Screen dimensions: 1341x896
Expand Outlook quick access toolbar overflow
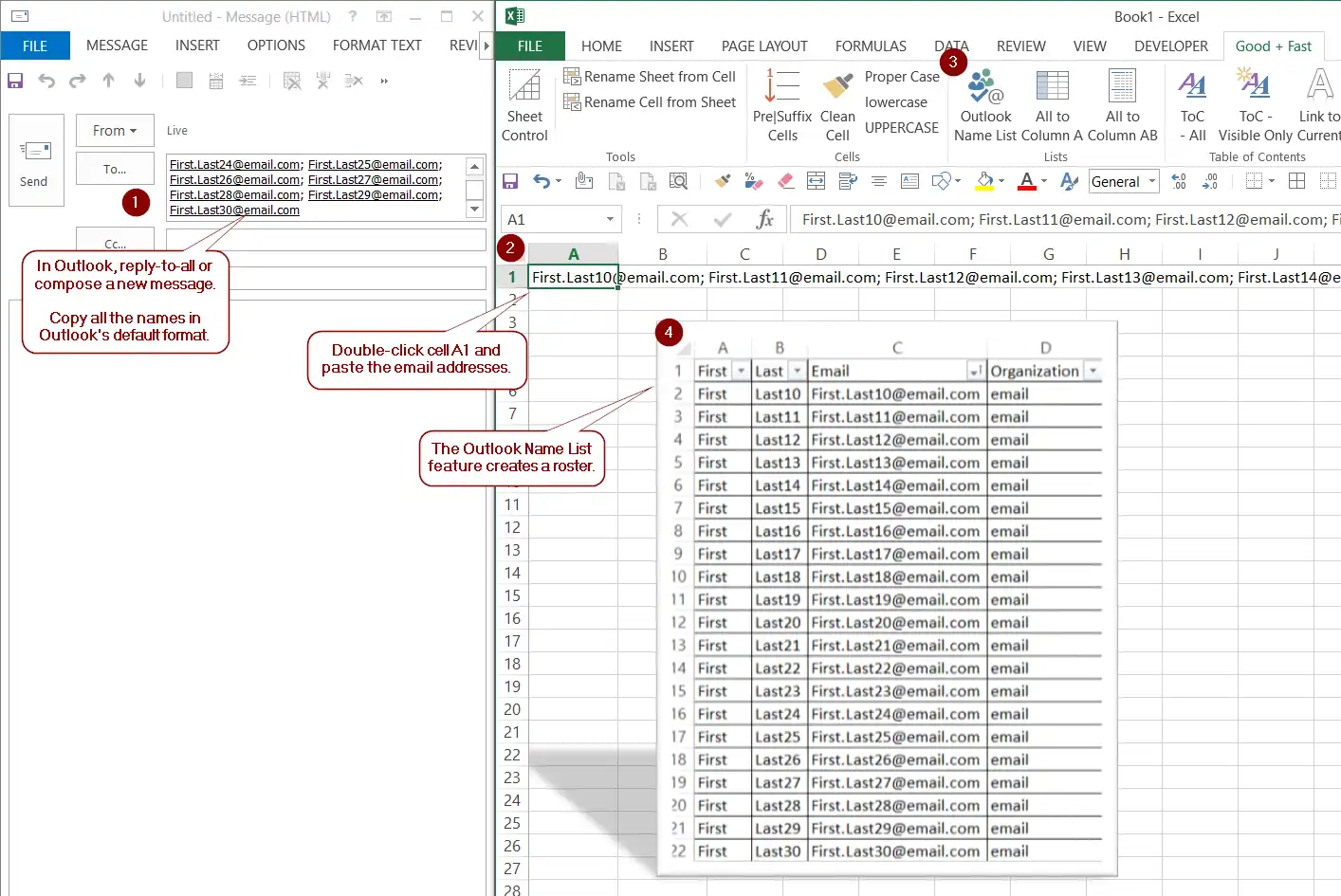click(x=384, y=82)
